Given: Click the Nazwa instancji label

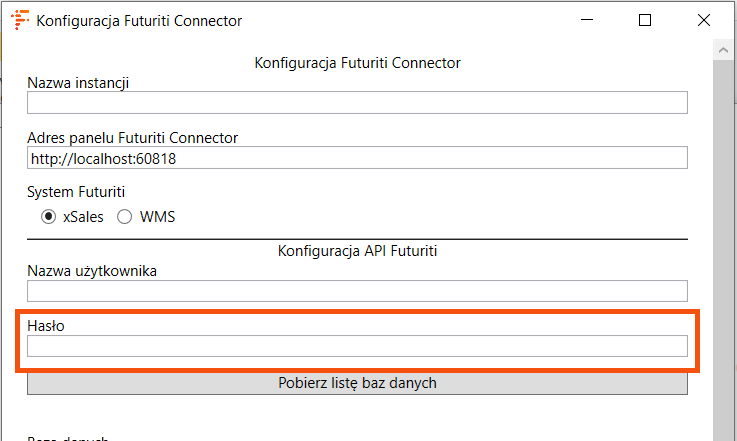Looking at the screenshot, I should tap(78, 82).
